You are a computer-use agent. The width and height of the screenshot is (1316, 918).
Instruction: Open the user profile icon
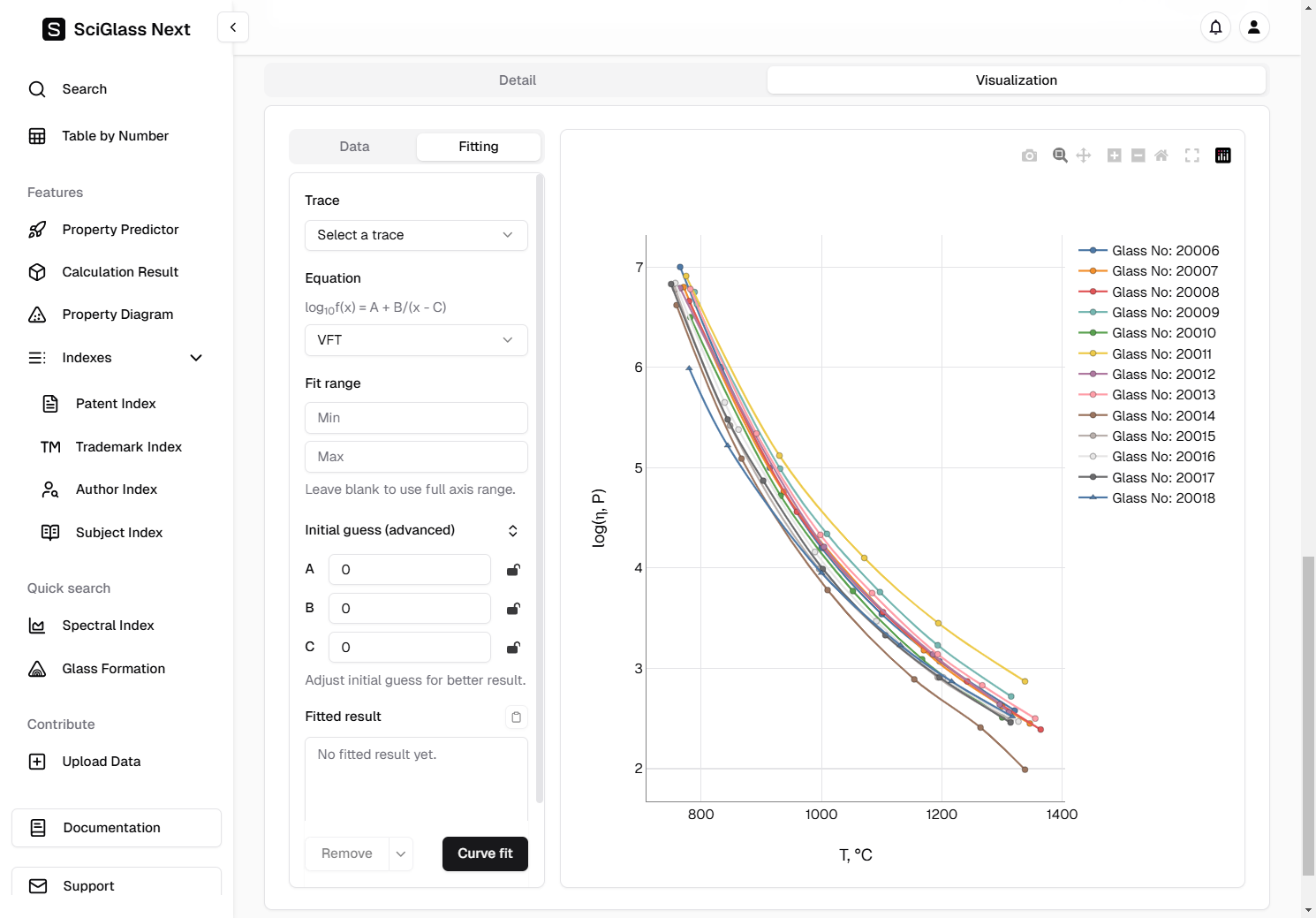tap(1253, 27)
